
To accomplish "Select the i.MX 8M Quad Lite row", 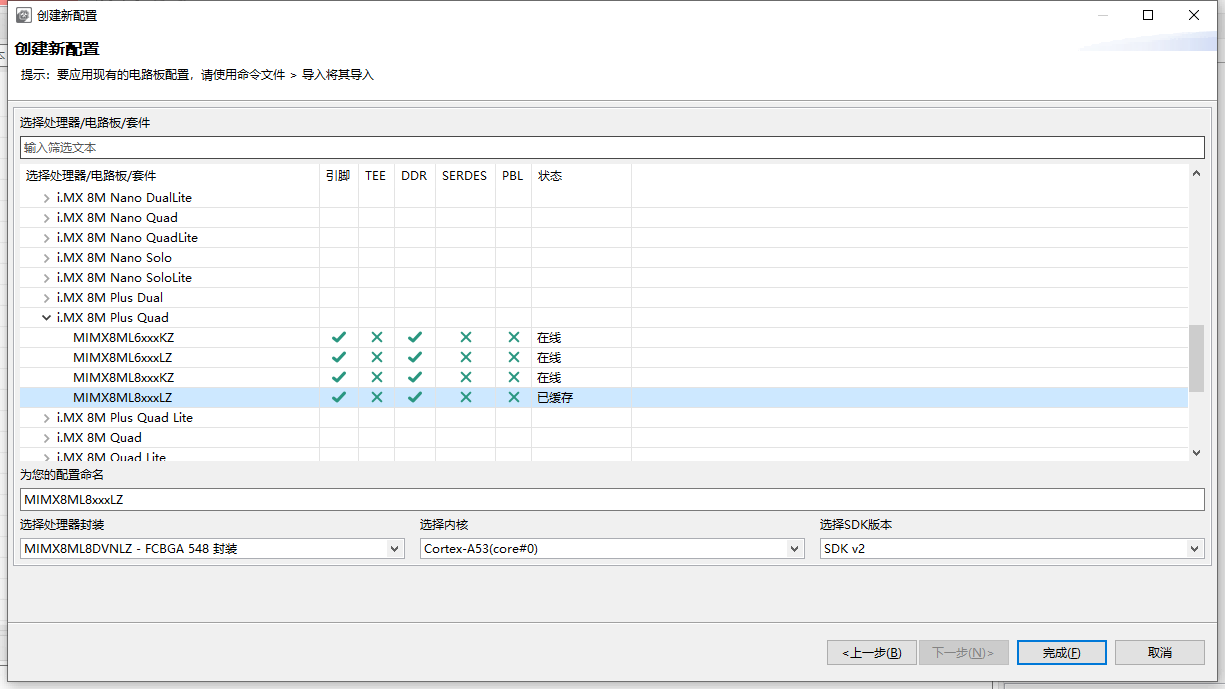I will (x=604, y=457).
